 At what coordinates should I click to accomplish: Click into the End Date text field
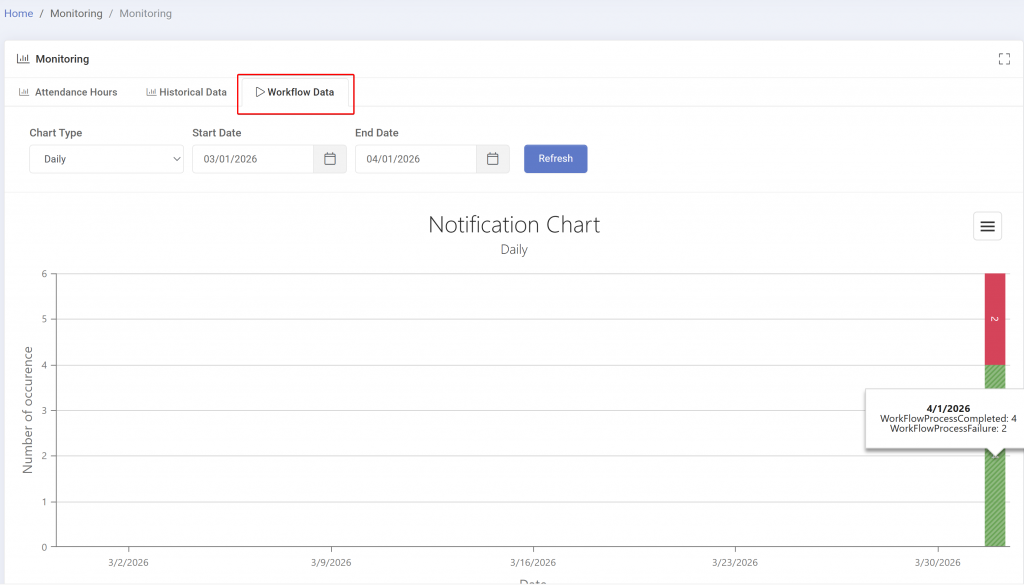point(415,159)
